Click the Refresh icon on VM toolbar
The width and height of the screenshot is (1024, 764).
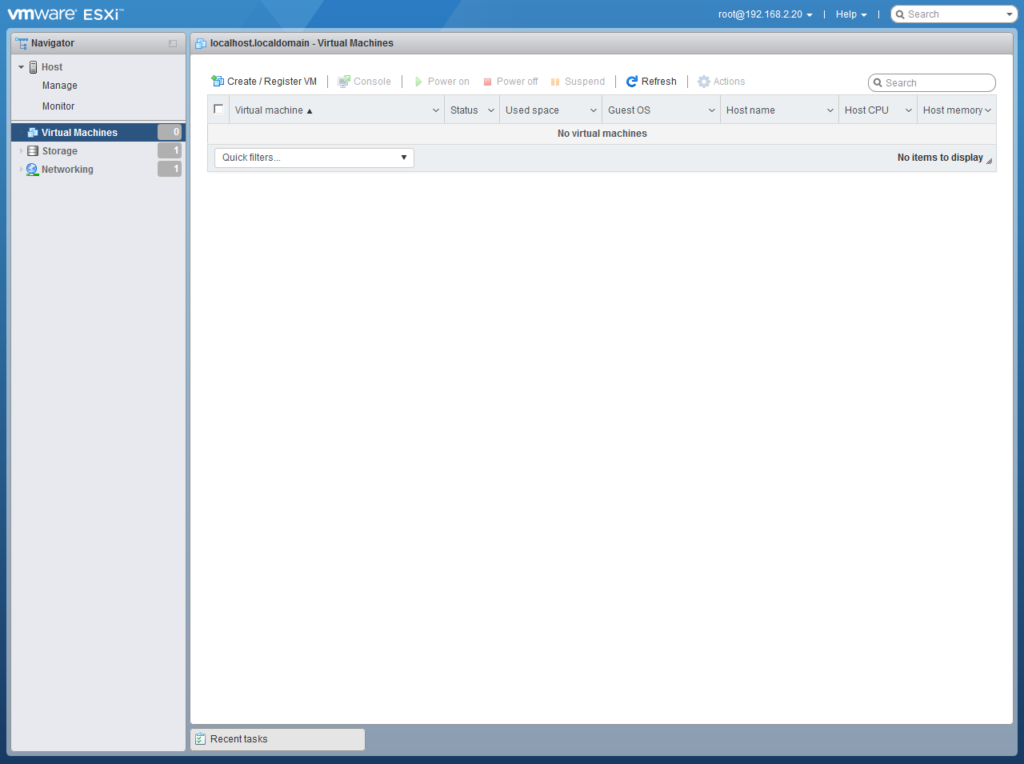pyautogui.click(x=634, y=81)
